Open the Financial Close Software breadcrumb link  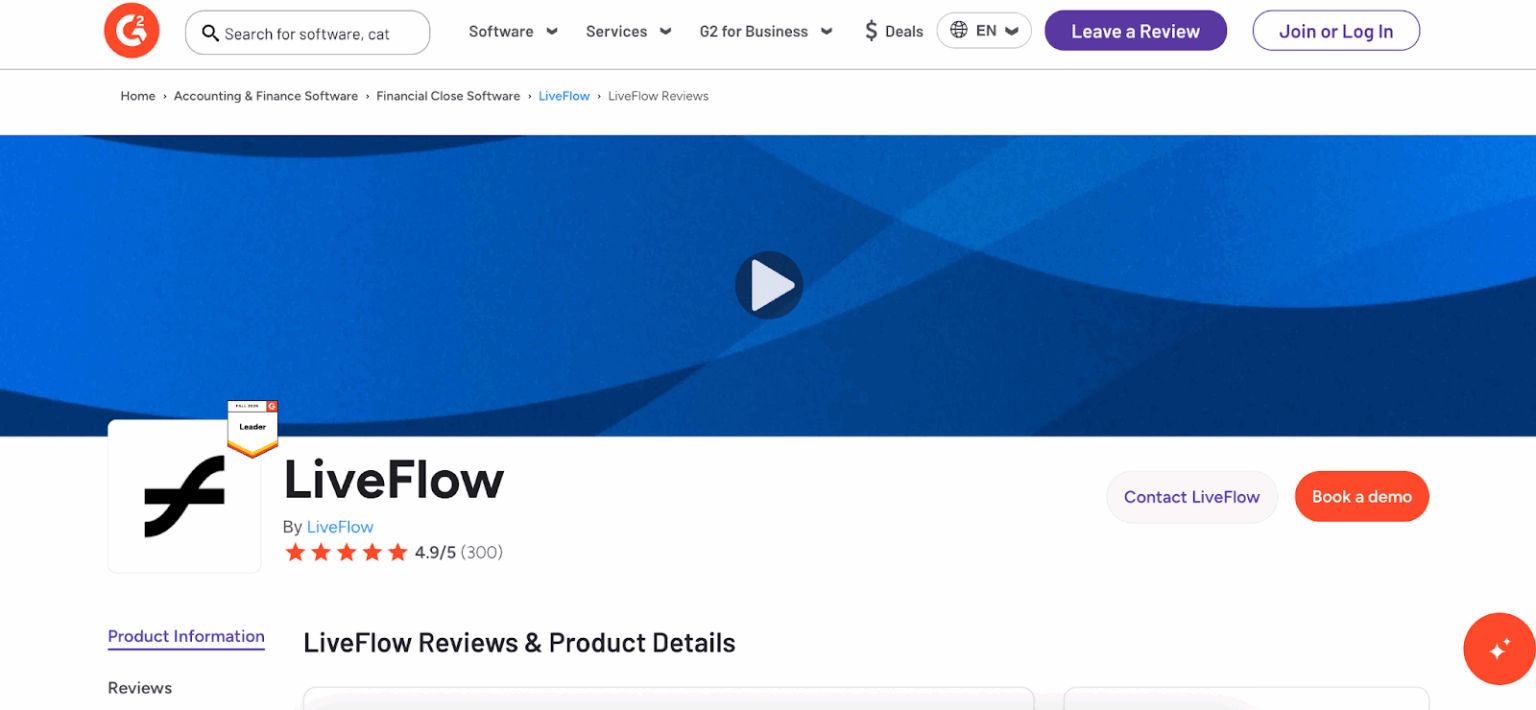448,95
